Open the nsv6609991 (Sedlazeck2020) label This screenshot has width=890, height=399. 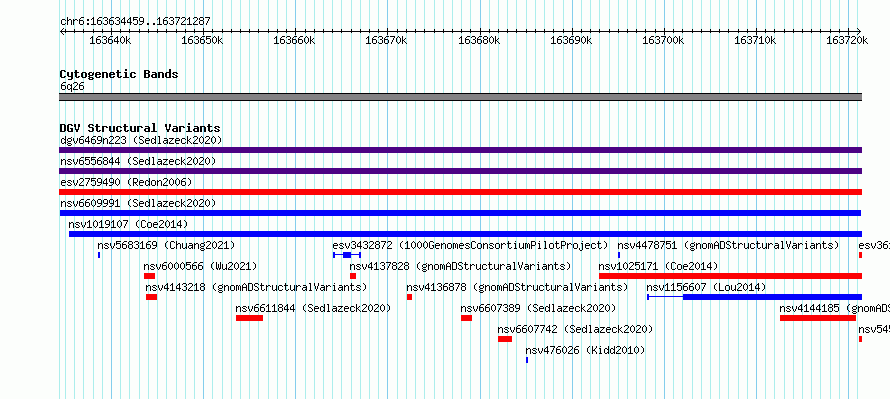pyautogui.click(x=138, y=203)
